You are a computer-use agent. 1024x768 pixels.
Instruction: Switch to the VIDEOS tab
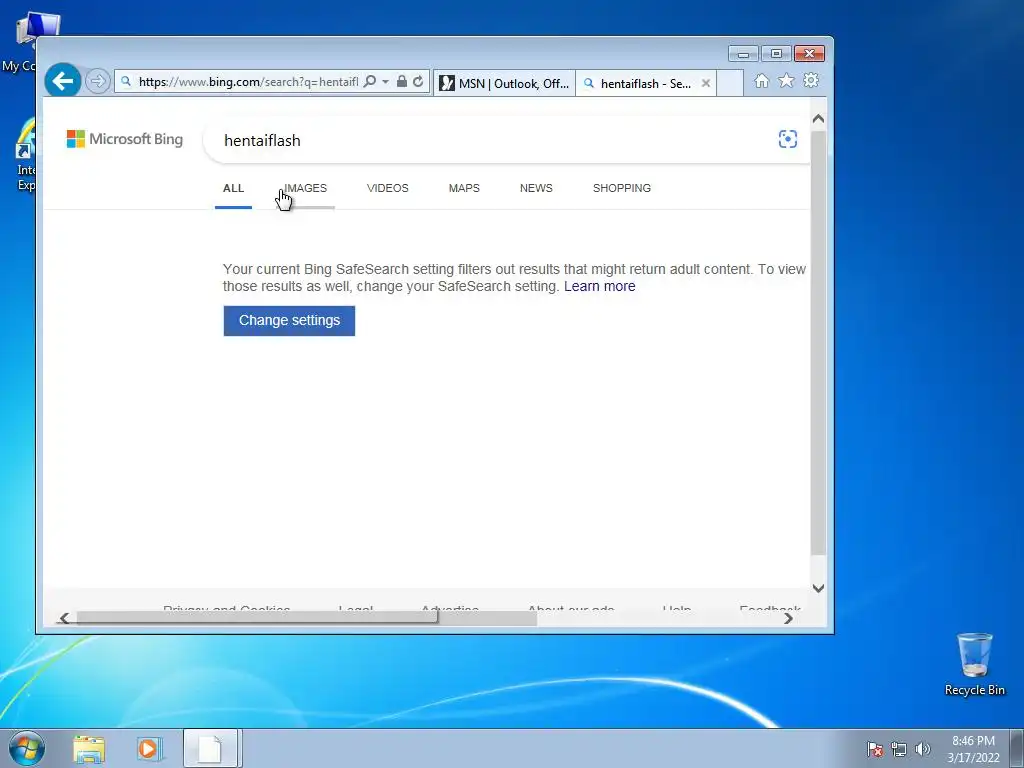[x=387, y=188]
